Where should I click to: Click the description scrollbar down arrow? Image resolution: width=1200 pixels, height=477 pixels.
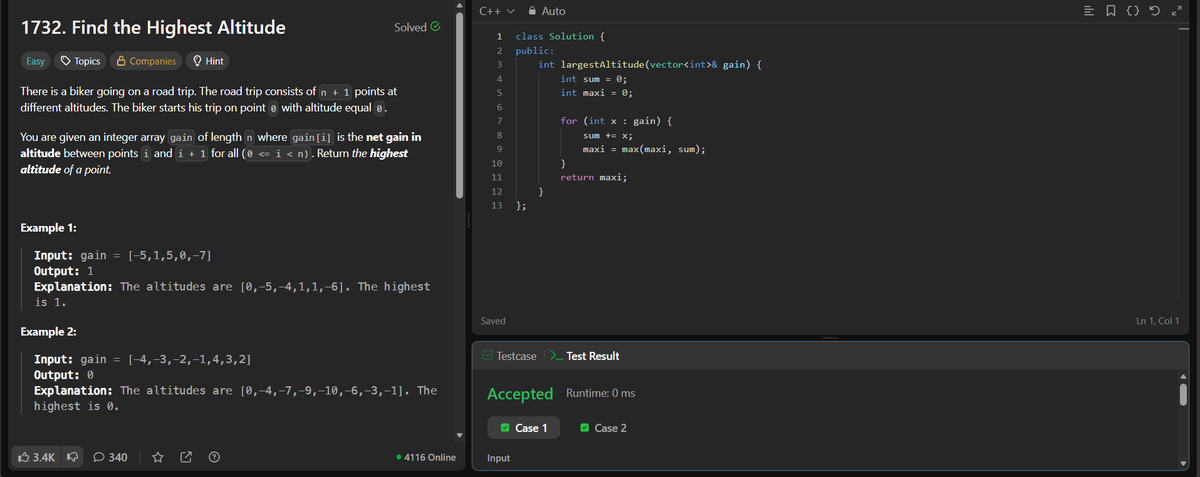[460, 434]
